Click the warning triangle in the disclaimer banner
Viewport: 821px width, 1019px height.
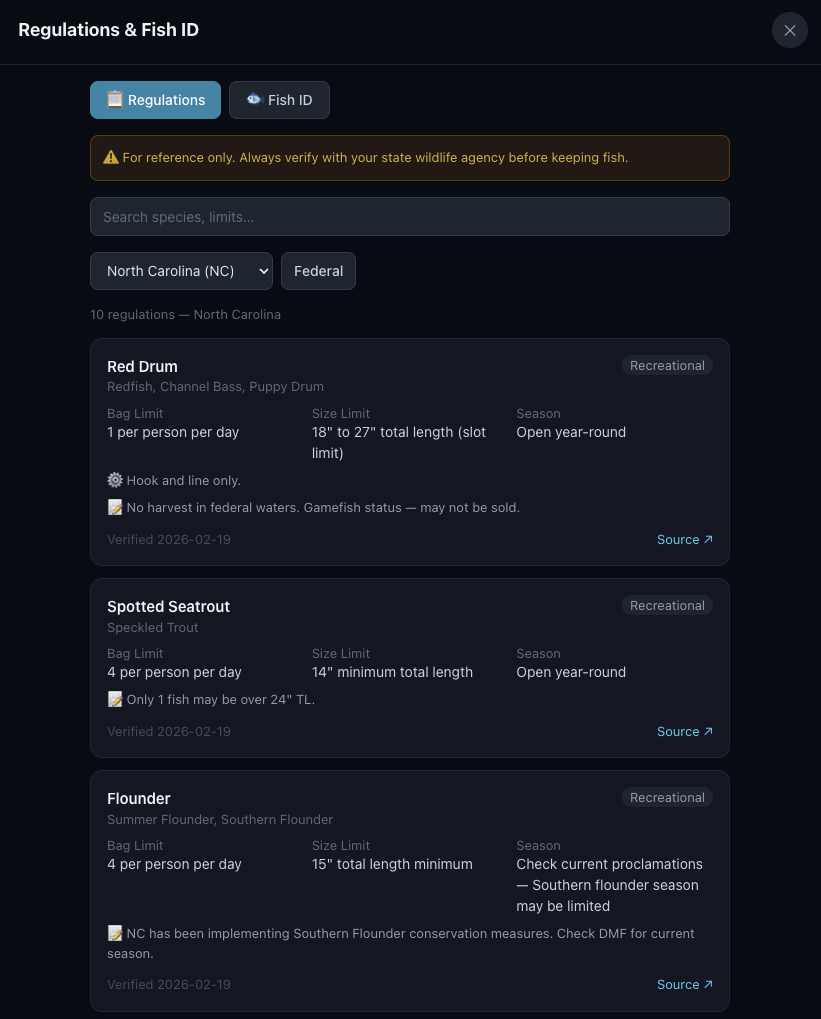point(112,157)
